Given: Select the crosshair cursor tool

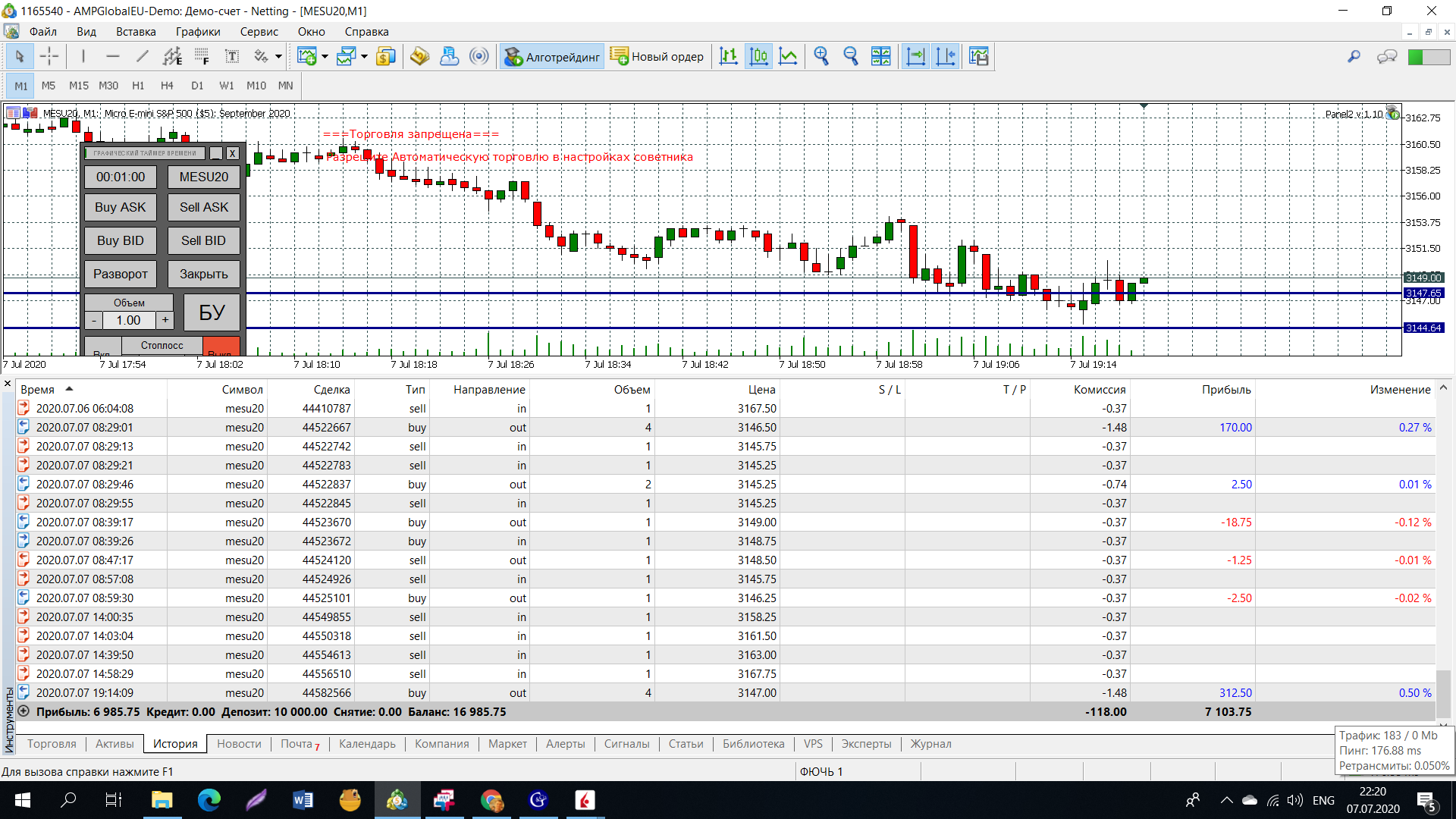Looking at the screenshot, I should tap(49, 56).
